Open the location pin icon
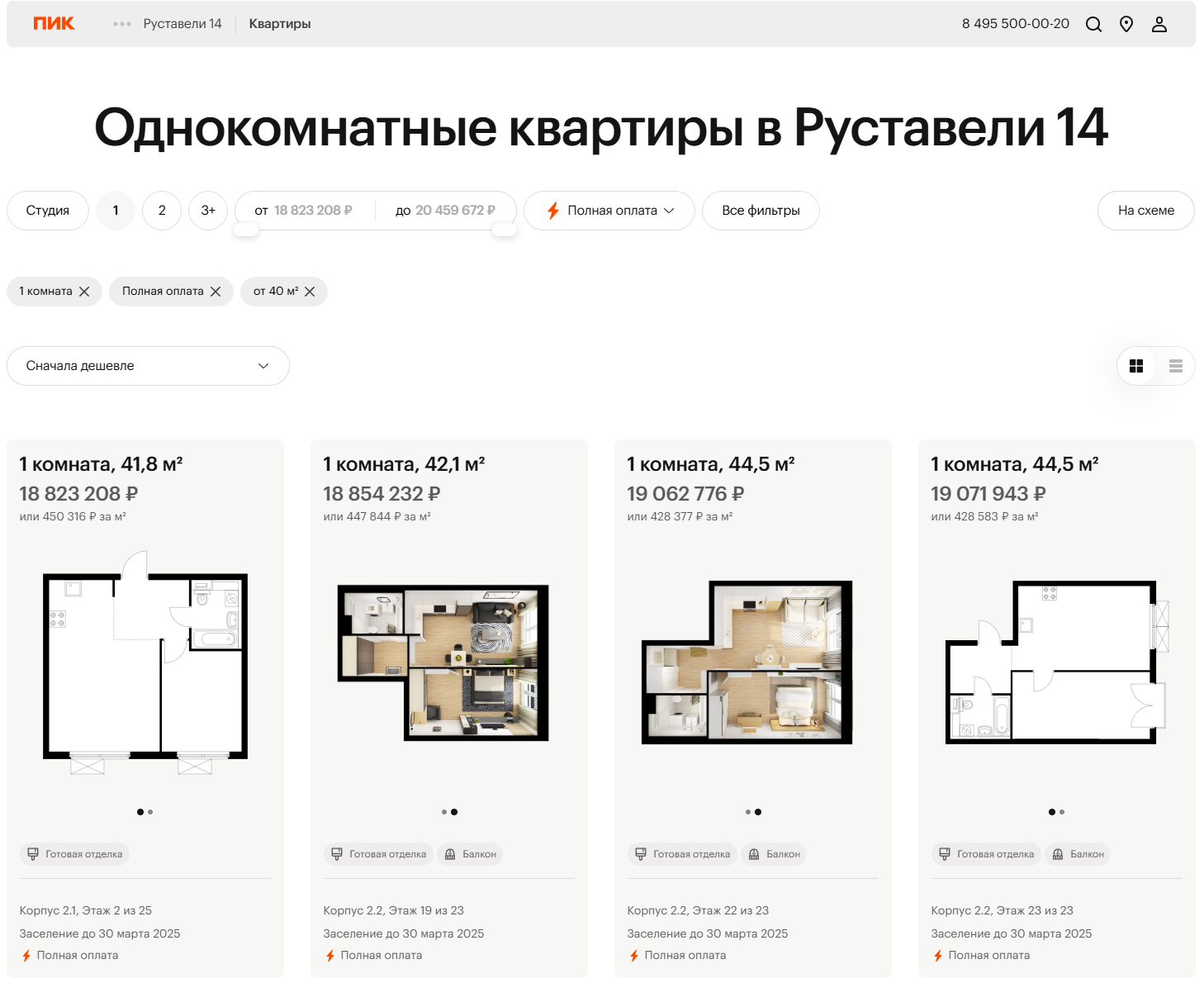1204x983 pixels. (x=1126, y=24)
